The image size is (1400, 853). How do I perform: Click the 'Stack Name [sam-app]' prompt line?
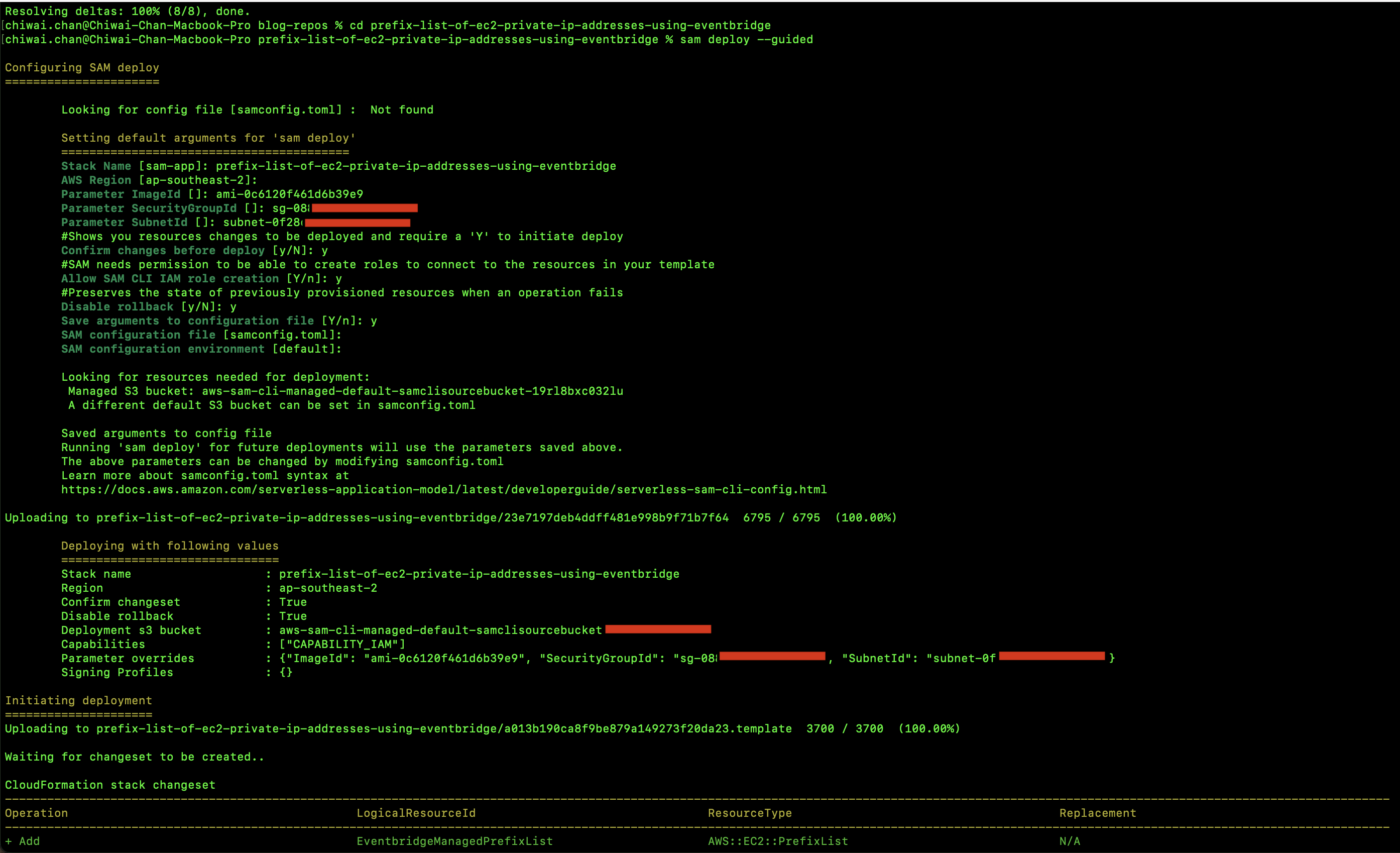click(x=338, y=166)
